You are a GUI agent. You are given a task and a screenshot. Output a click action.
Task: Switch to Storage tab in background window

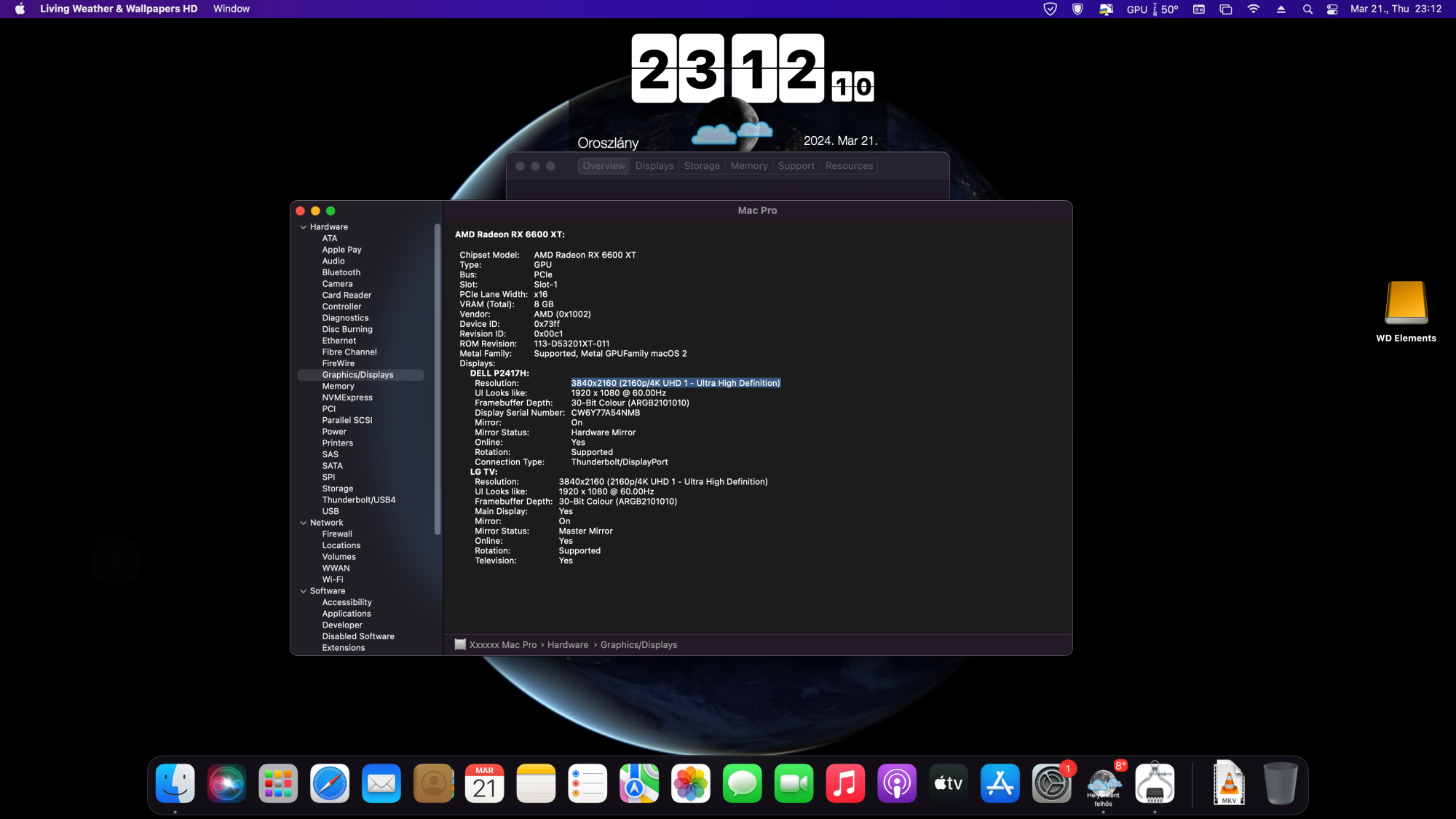702,166
